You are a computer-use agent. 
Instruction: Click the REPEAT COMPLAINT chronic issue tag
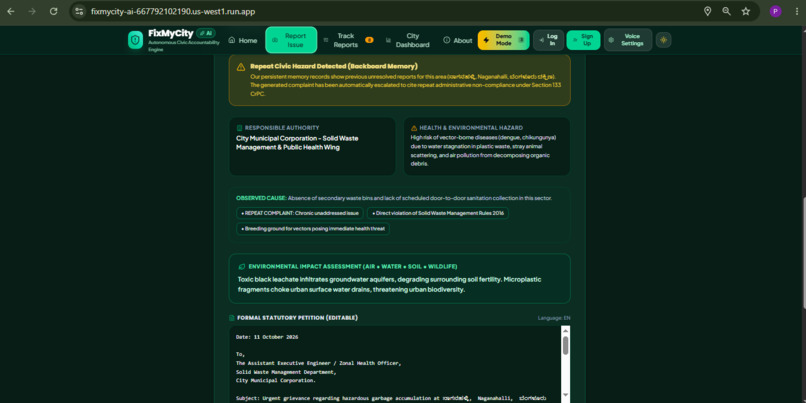300,213
